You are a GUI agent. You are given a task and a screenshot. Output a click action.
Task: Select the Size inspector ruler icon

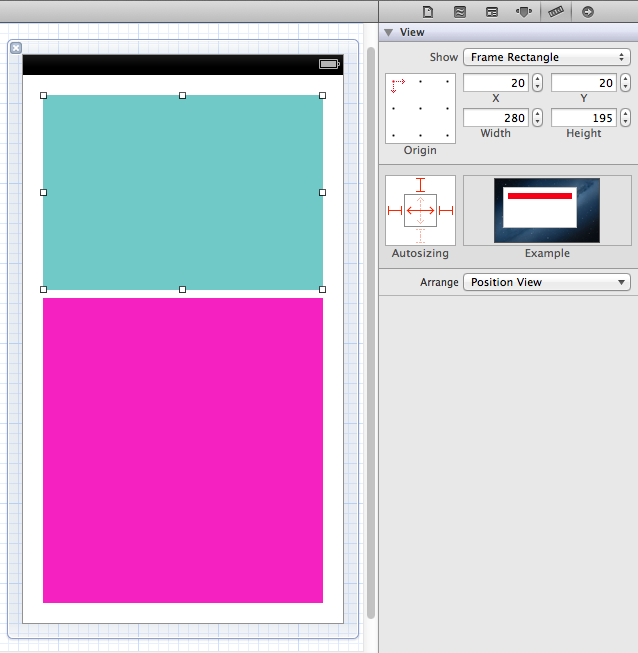[556, 12]
